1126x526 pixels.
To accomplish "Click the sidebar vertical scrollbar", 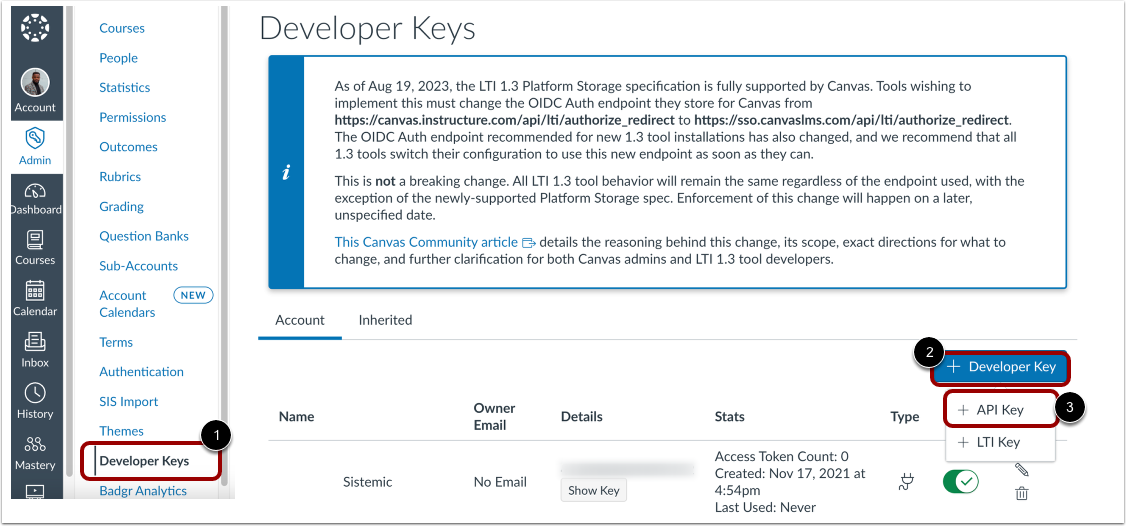I will tap(224, 244).
